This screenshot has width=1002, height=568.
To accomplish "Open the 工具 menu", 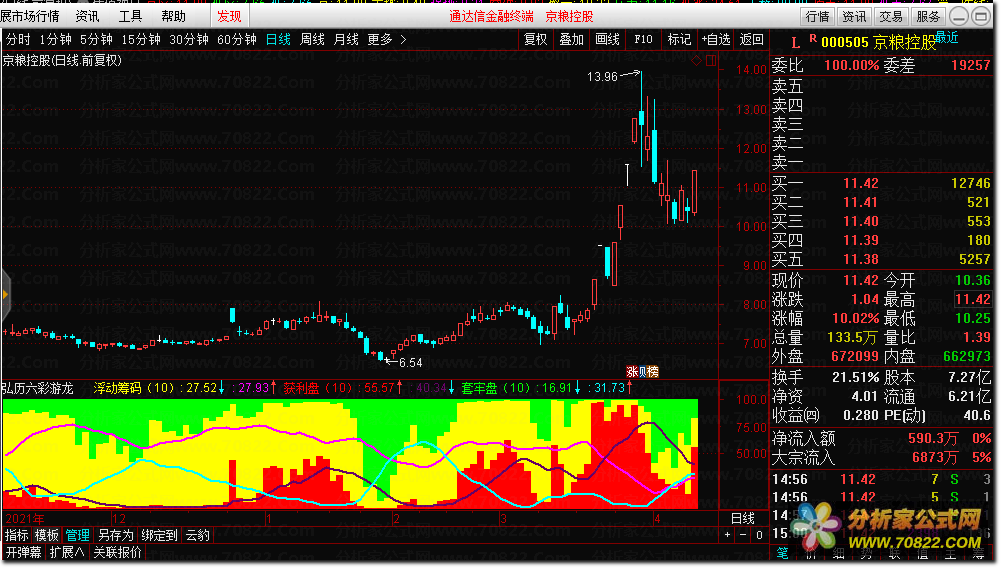I will (x=130, y=17).
